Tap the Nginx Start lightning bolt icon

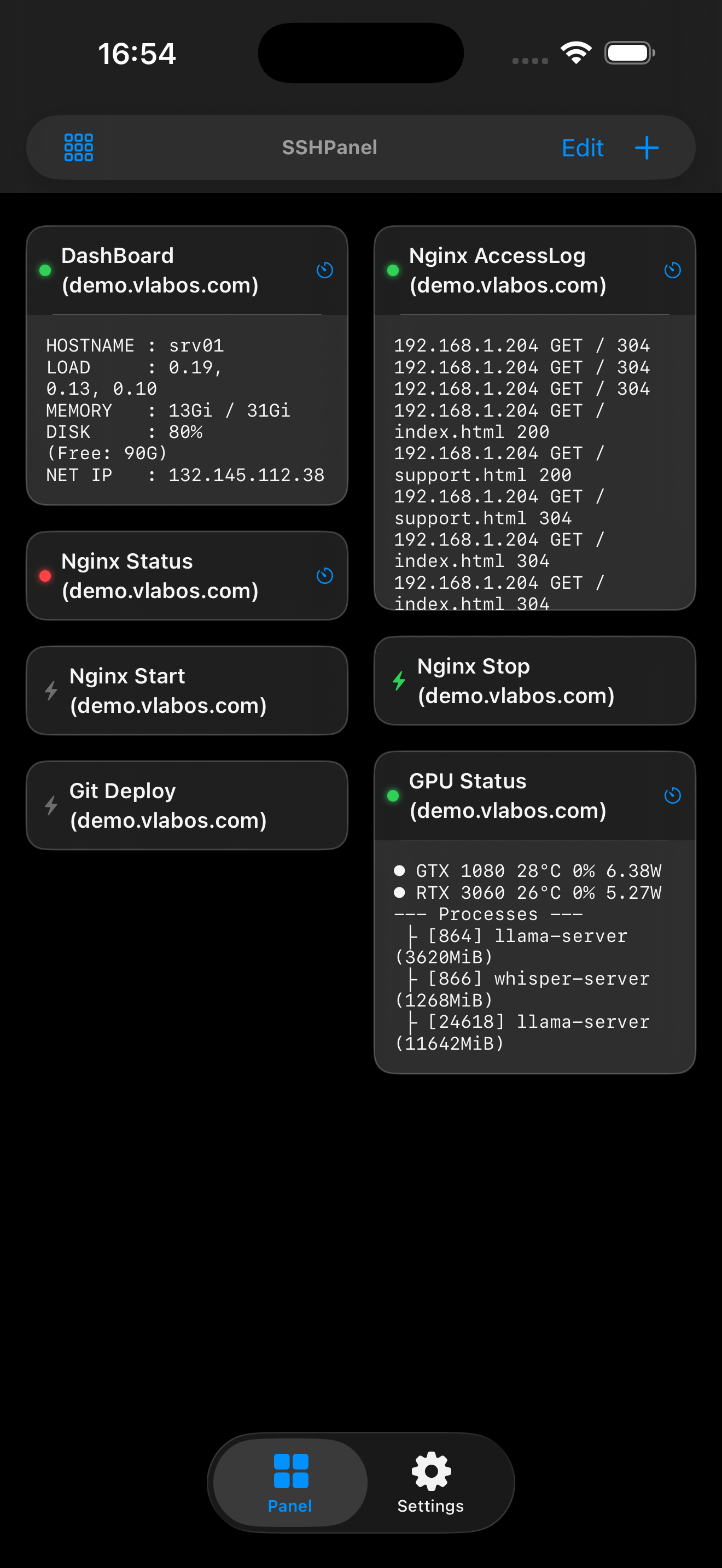tap(51, 691)
